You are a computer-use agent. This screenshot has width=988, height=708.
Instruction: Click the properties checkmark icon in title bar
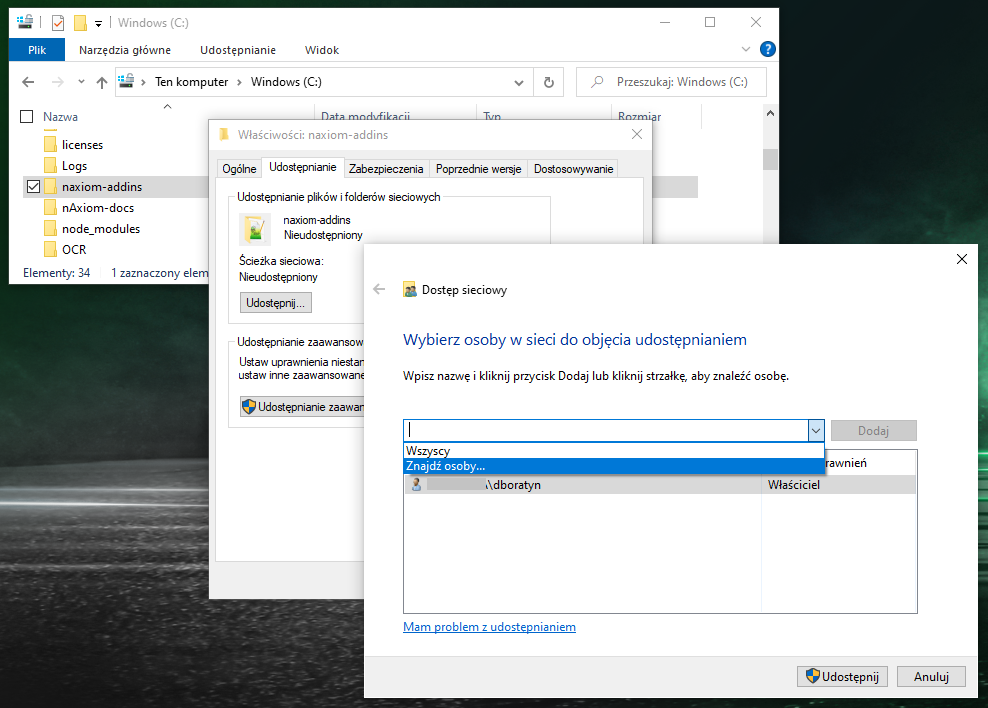click(57, 22)
